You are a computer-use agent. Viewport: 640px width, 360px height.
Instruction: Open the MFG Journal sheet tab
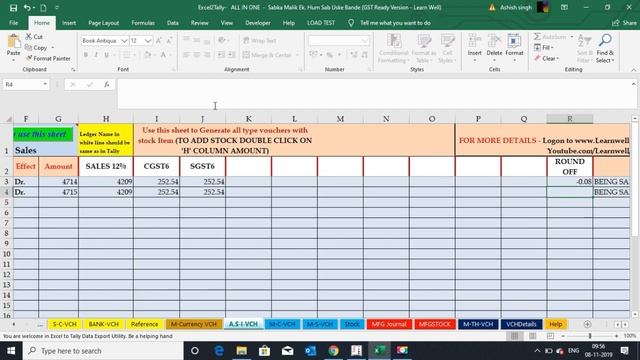(389, 324)
